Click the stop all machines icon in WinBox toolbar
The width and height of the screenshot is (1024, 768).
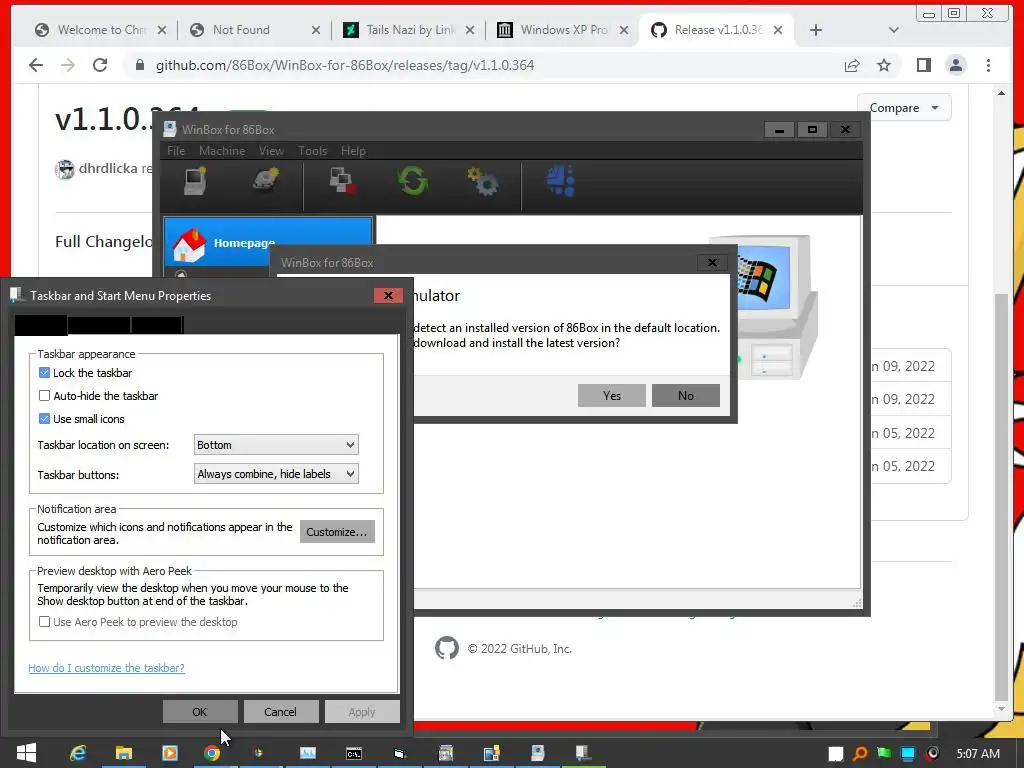pos(342,182)
